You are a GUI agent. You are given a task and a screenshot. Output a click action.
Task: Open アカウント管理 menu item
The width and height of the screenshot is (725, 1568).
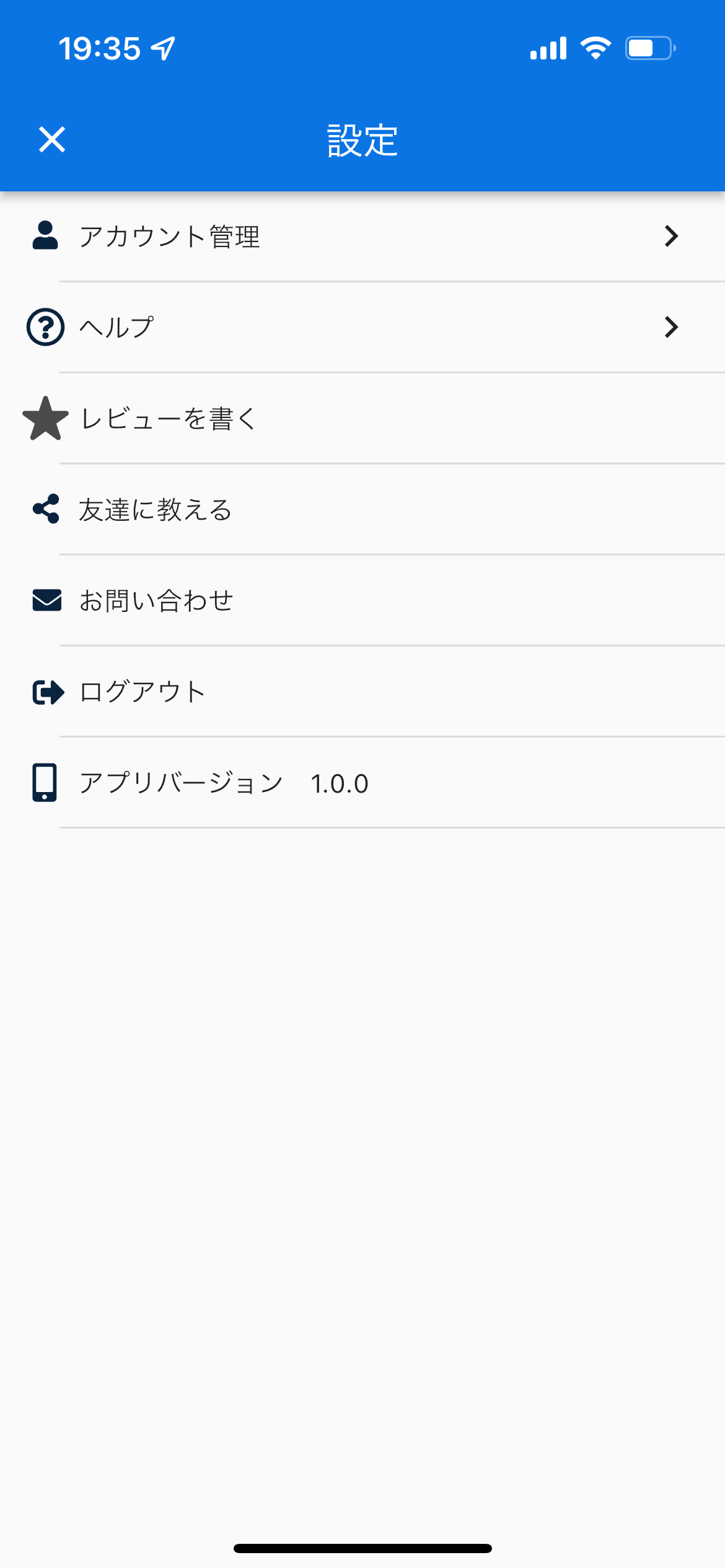point(170,237)
